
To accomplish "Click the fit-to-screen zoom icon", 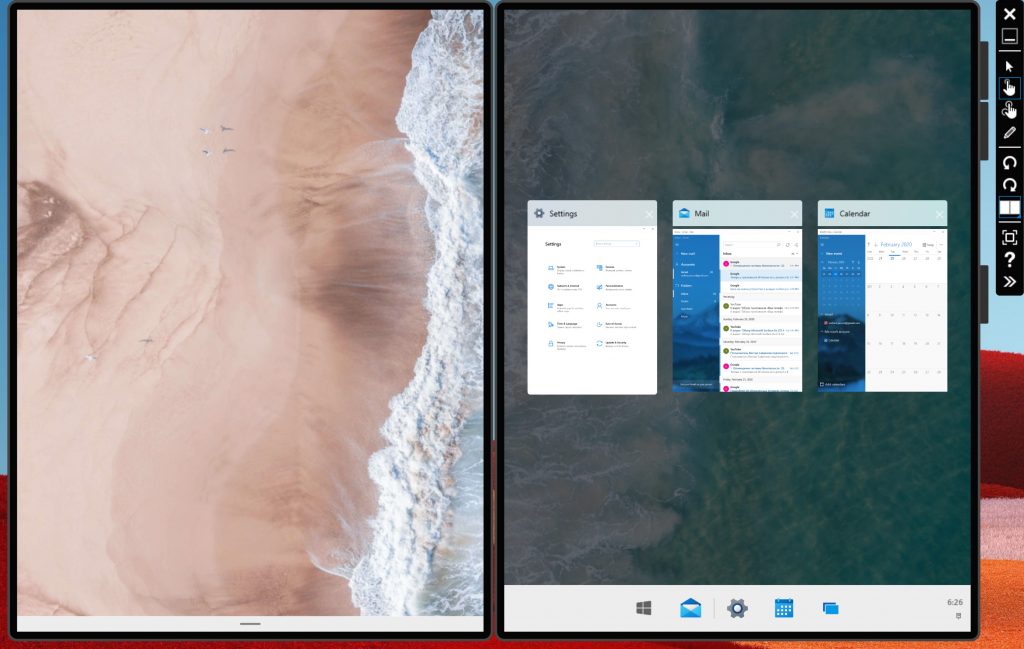I will [1009, 237].
